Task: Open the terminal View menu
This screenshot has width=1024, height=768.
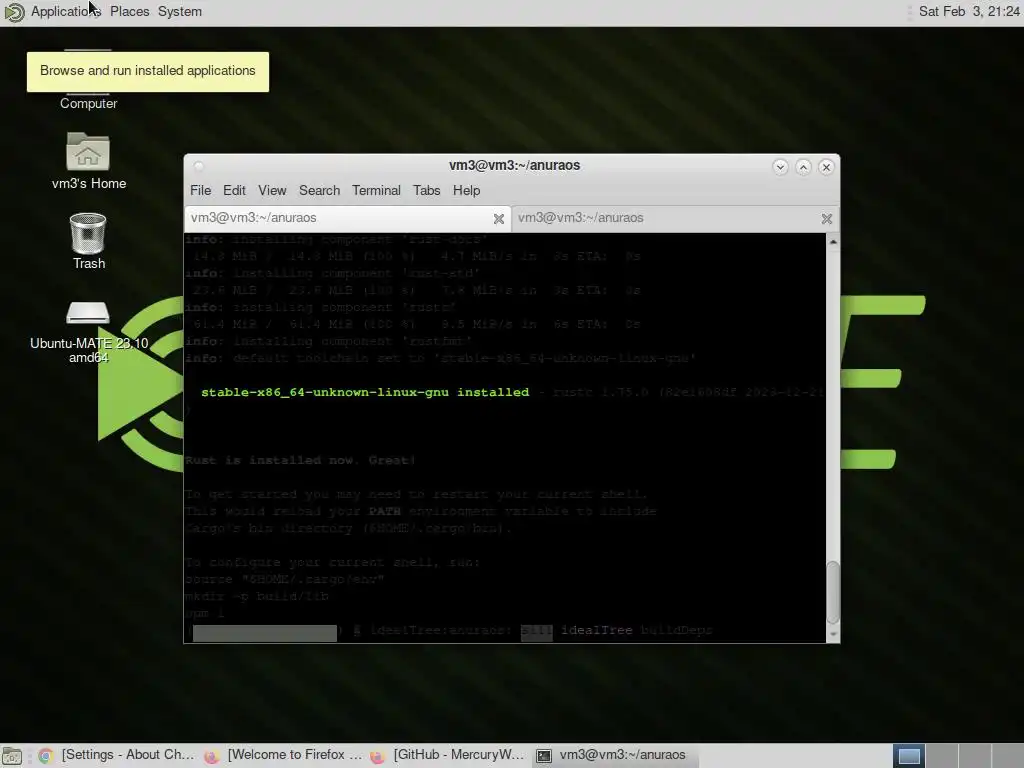Action: click(x=272, y=190)
